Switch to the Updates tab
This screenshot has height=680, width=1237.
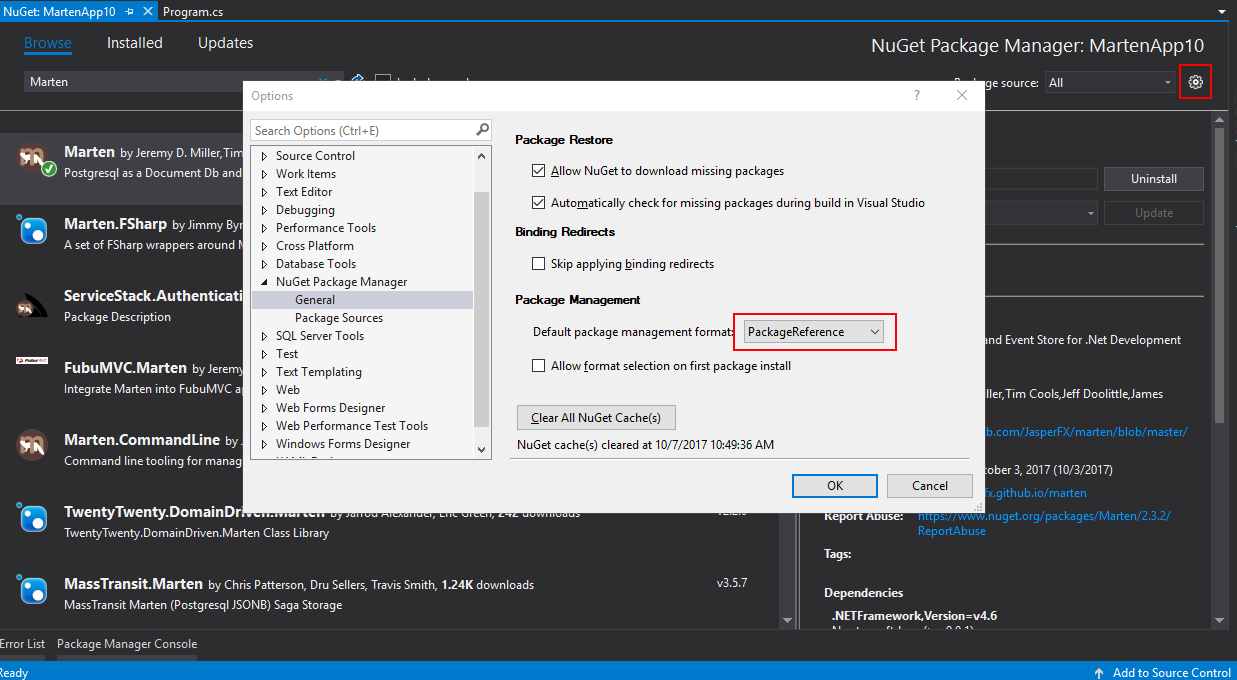click(x=225, y=43)
